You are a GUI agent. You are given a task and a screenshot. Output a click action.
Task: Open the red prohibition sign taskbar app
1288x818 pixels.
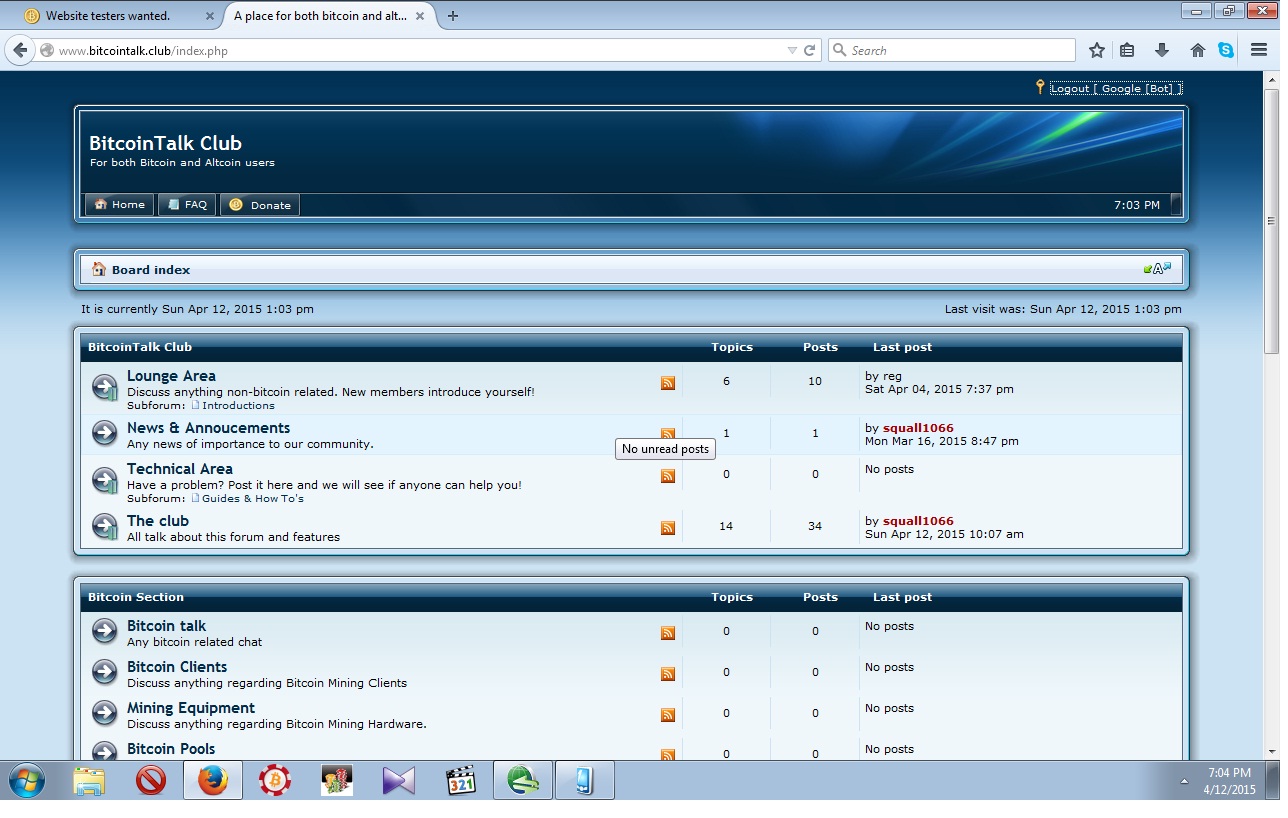(151, 780)
